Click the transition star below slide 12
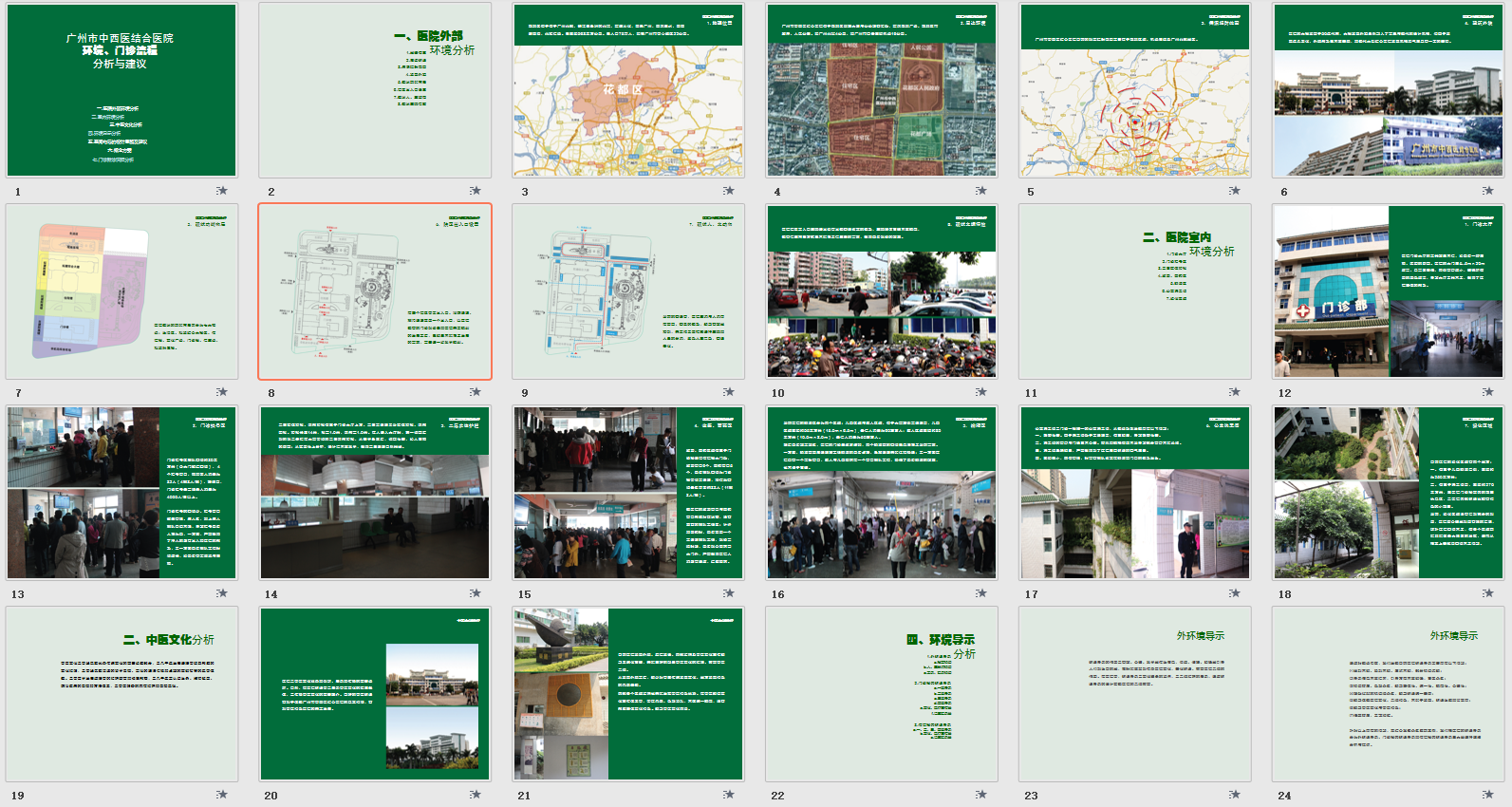Image resolution: width=1512 pixels, height=807 pixels. 1487,392
